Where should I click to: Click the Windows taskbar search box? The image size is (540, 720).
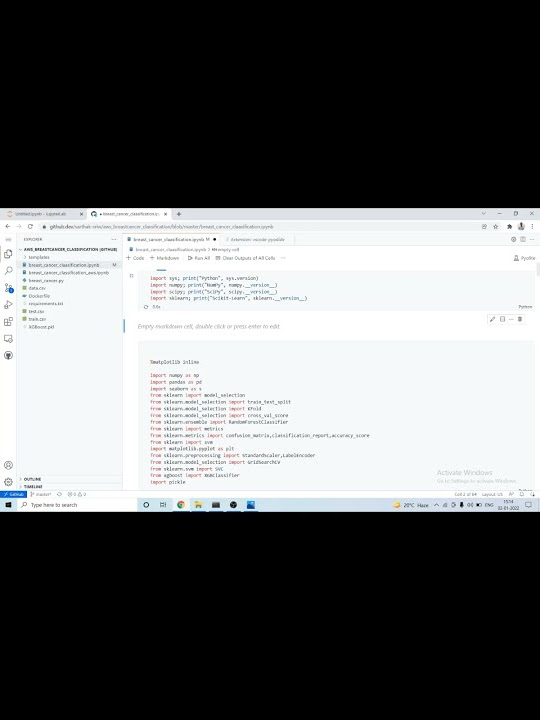76,505
